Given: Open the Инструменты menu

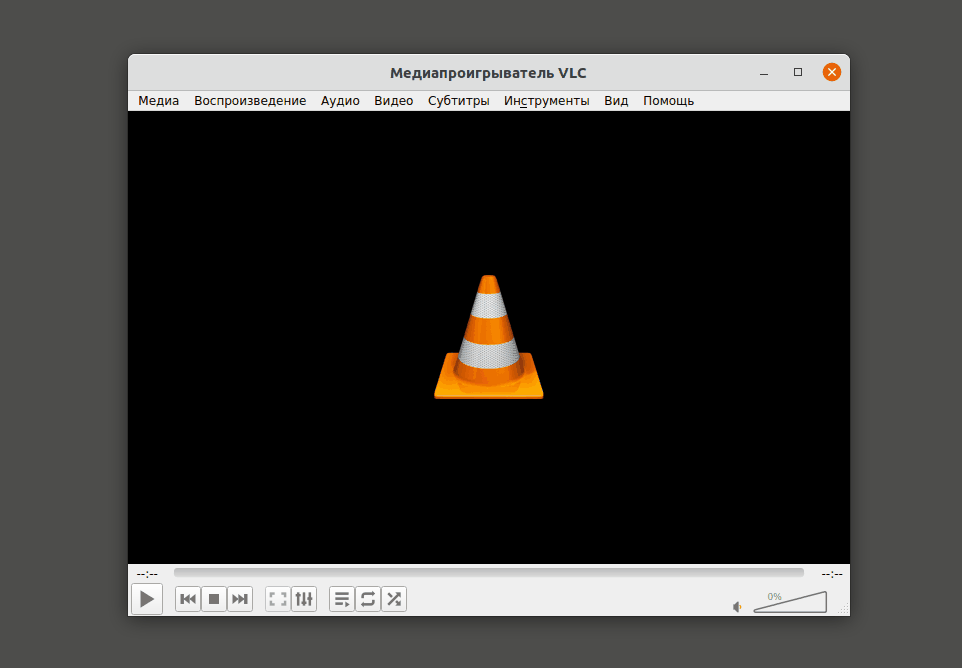Looking at the screenshot, I should 547,101.
